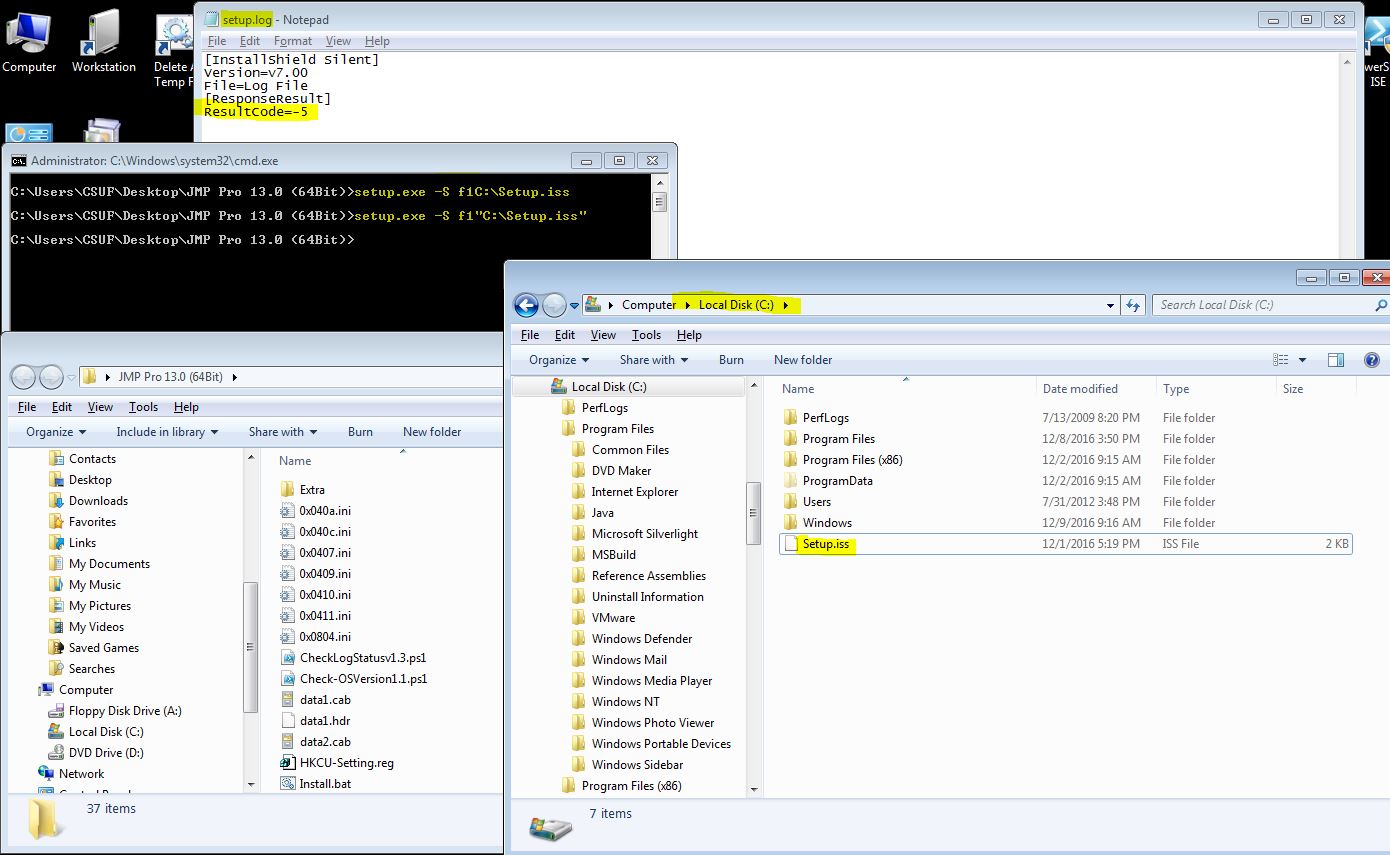Select Windows Defender in the folder tree
This screenshot has width=1390, height=855.
coord(641,639)
